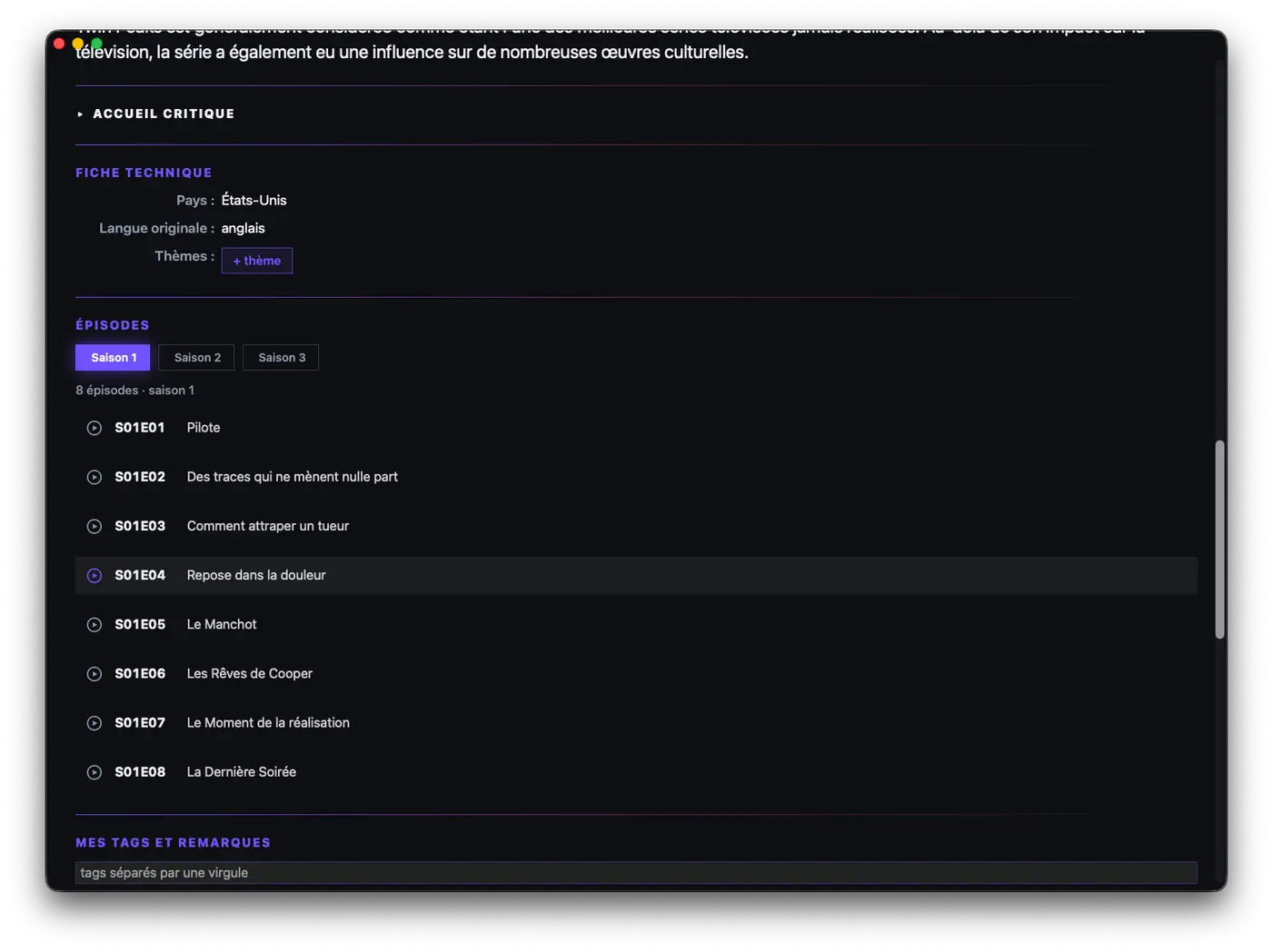Click the S01E08 episode code
Viewport: 1272px width, 952px height.
[x=140, y=772]
